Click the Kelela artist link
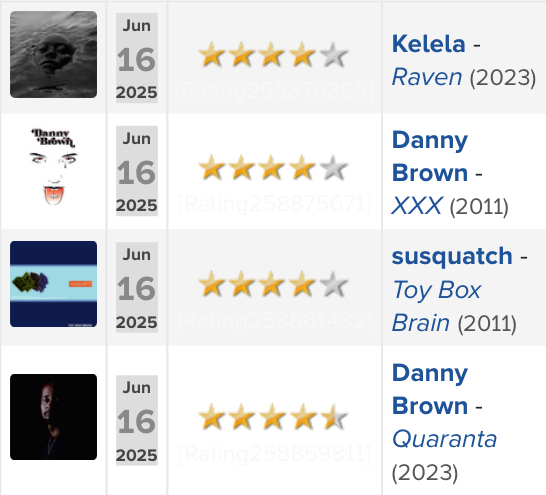Image resolution: width=546 pixels, height=495 pixels. pos(428,44)
